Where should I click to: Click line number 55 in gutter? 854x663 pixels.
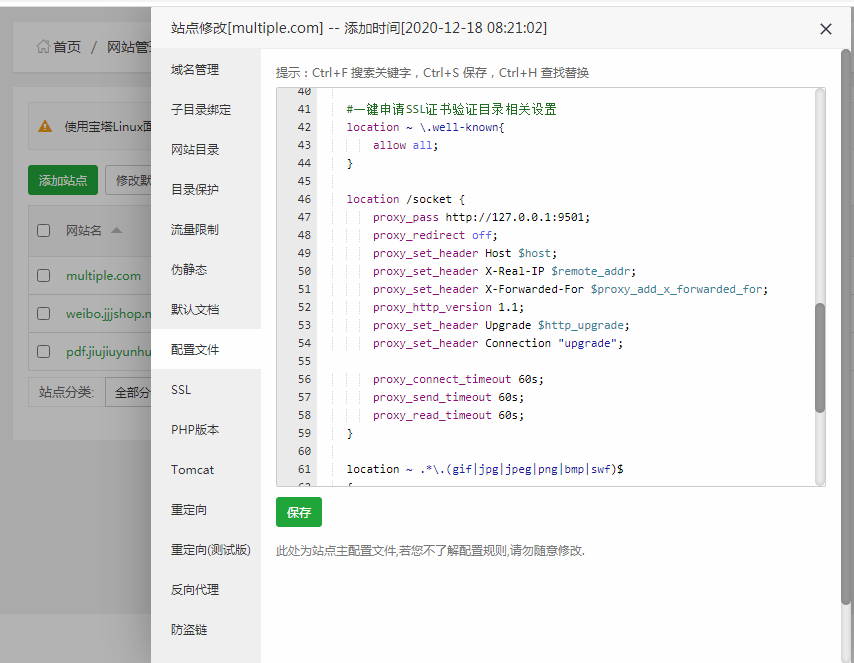(304, 361)
